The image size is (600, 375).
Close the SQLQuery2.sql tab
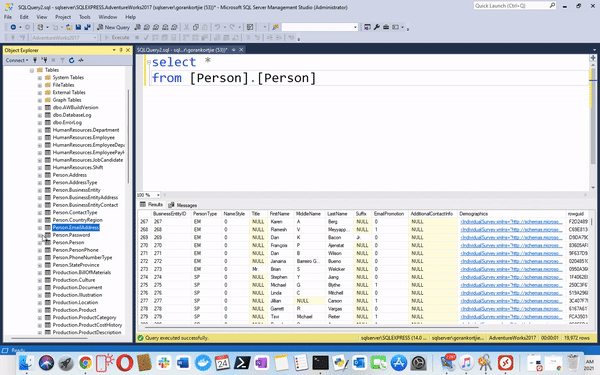[x=241, y=50]
